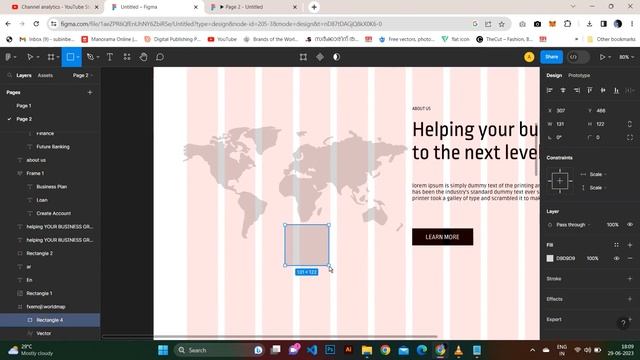Select the Comment tool
The height and width of the screenshot is (360, 640).
pos(160,57)
